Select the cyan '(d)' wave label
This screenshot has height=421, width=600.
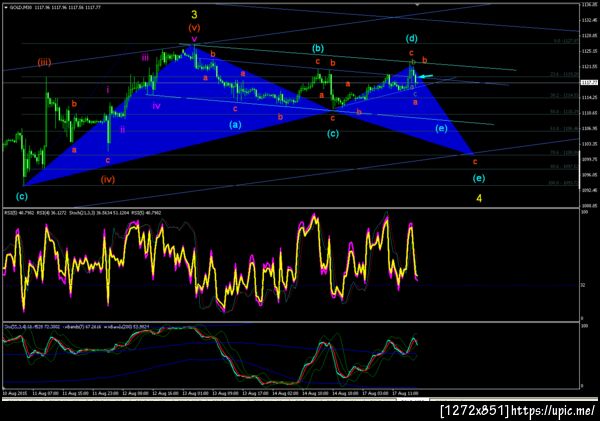click(412, 38)
